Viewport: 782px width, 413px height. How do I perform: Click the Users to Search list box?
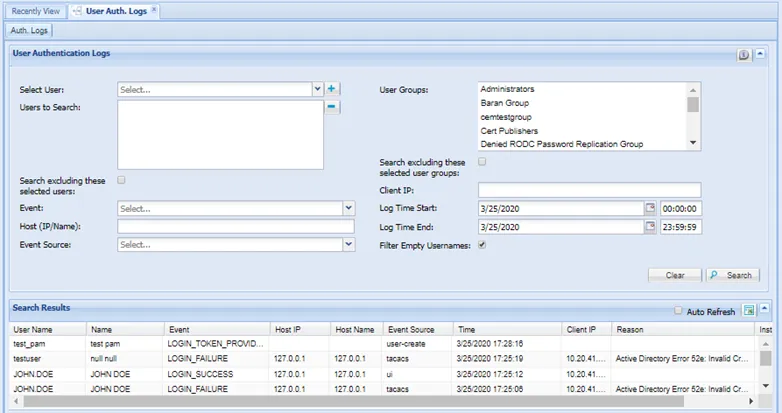point(220,135)
